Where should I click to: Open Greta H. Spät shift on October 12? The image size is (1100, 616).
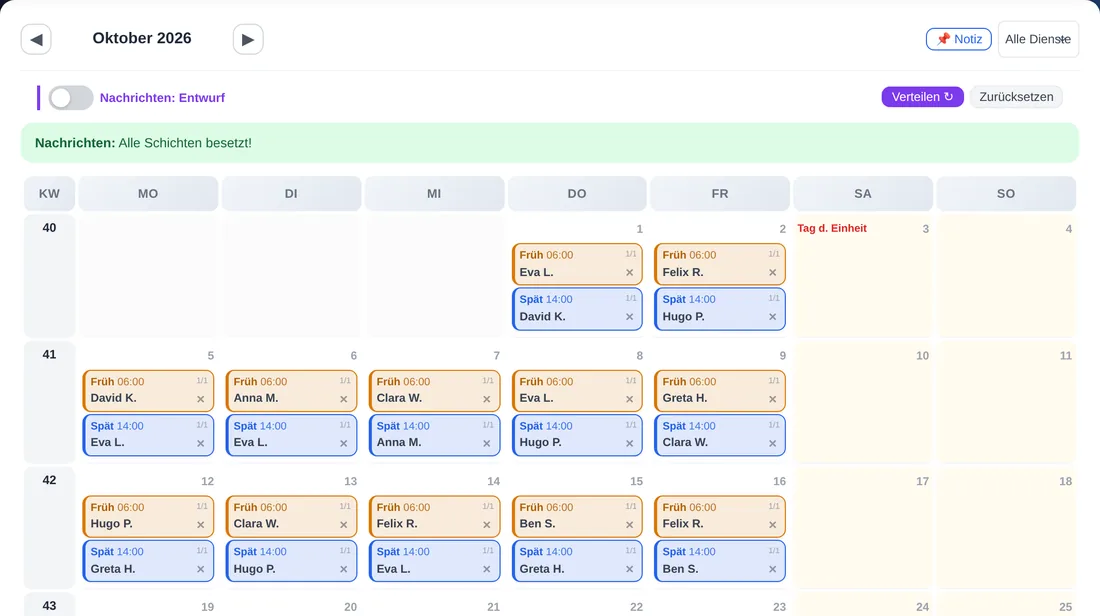point(148,561)
